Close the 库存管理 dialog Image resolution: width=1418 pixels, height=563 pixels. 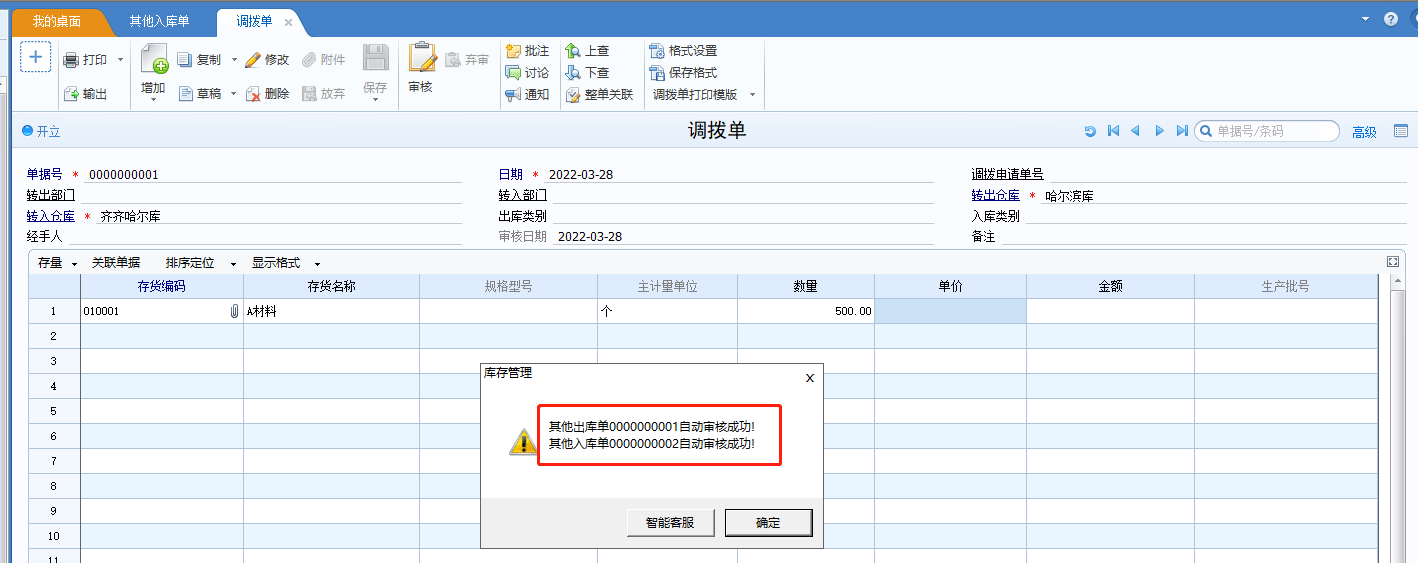[810, 377]
